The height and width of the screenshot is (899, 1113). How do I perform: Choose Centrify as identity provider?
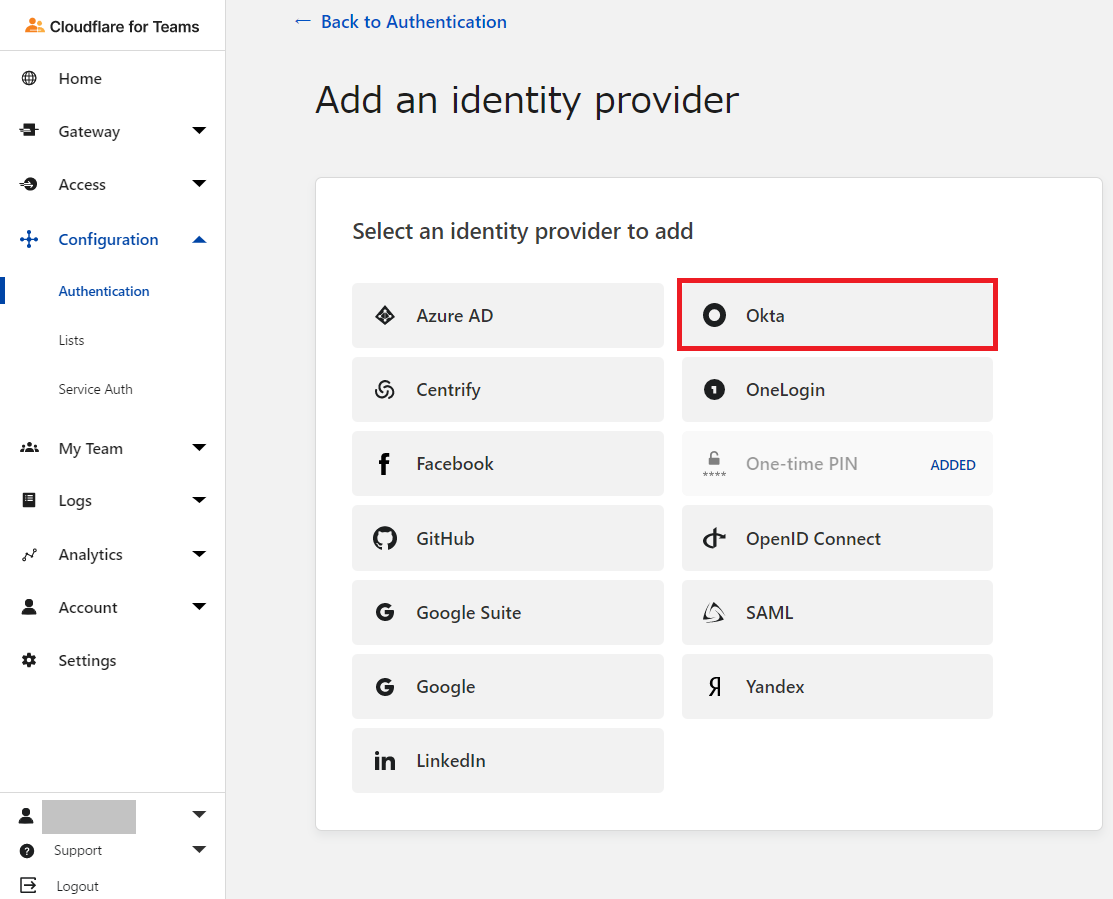click(x=508, y=390)
